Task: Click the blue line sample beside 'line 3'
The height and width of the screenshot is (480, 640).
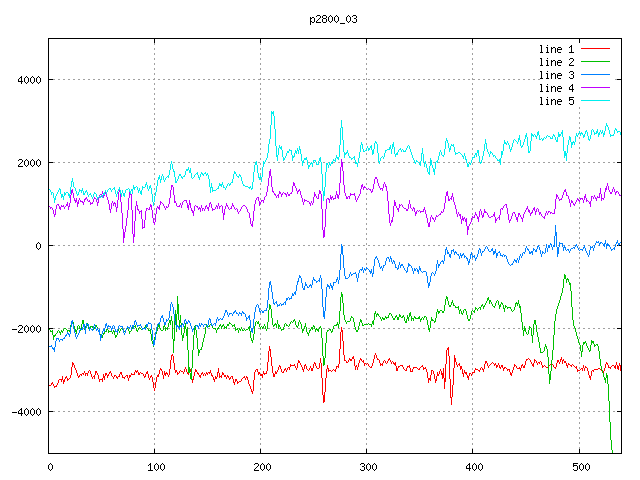Action: 595,75
